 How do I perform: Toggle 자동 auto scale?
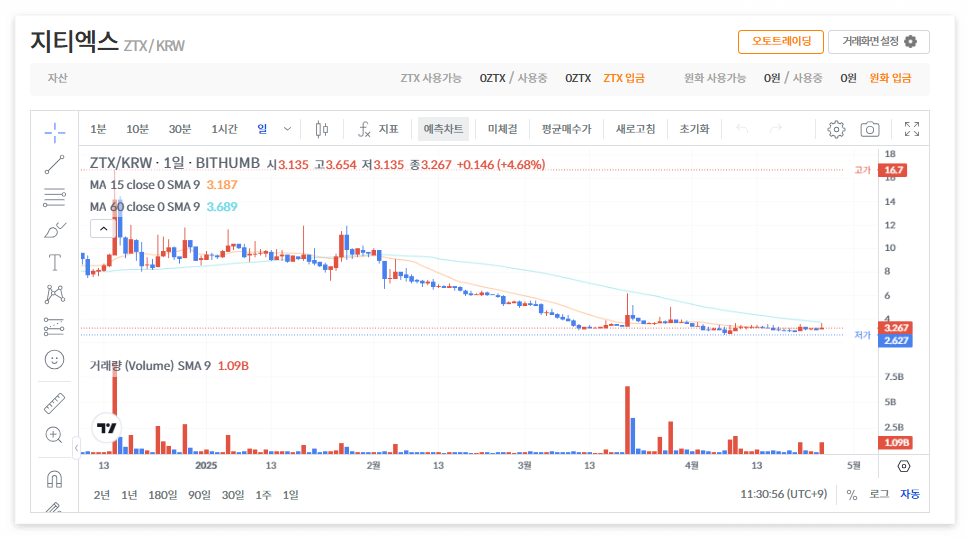pyautogui.click(x=909, y=494)
